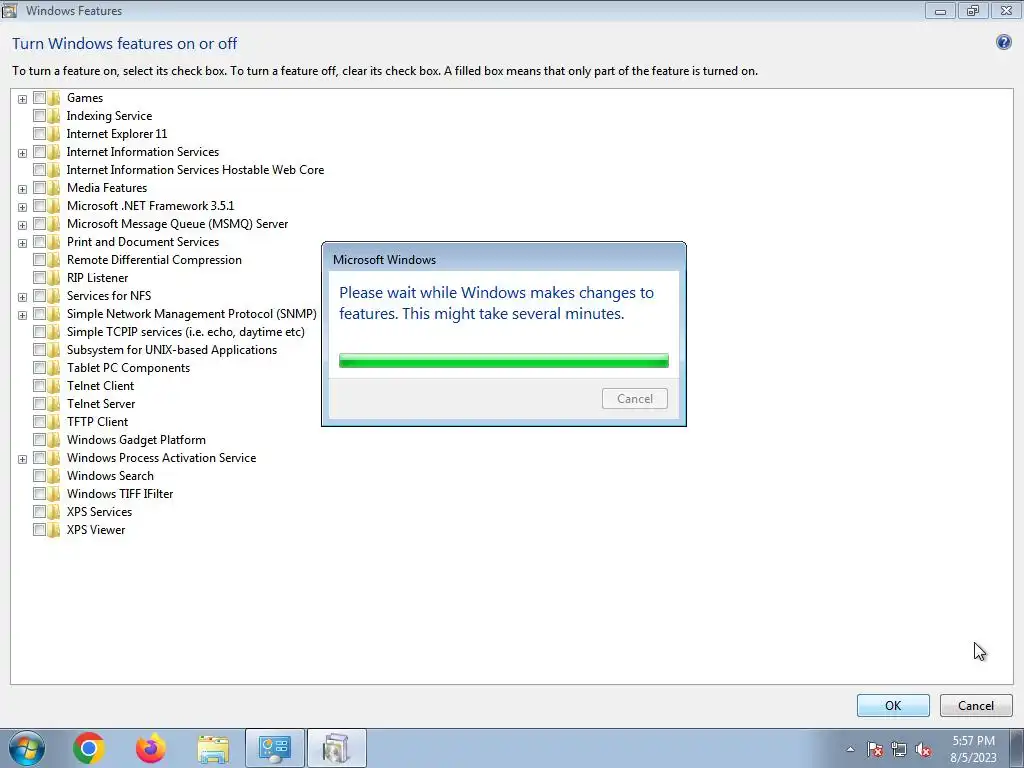This screenshot has width=1024, height=768.
Task: Click the Indexing Service folder icon
Action: 54,116
